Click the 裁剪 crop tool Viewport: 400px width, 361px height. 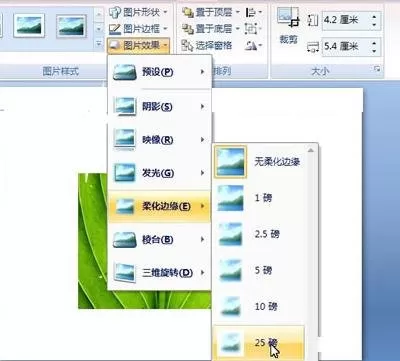click(289, 27)
